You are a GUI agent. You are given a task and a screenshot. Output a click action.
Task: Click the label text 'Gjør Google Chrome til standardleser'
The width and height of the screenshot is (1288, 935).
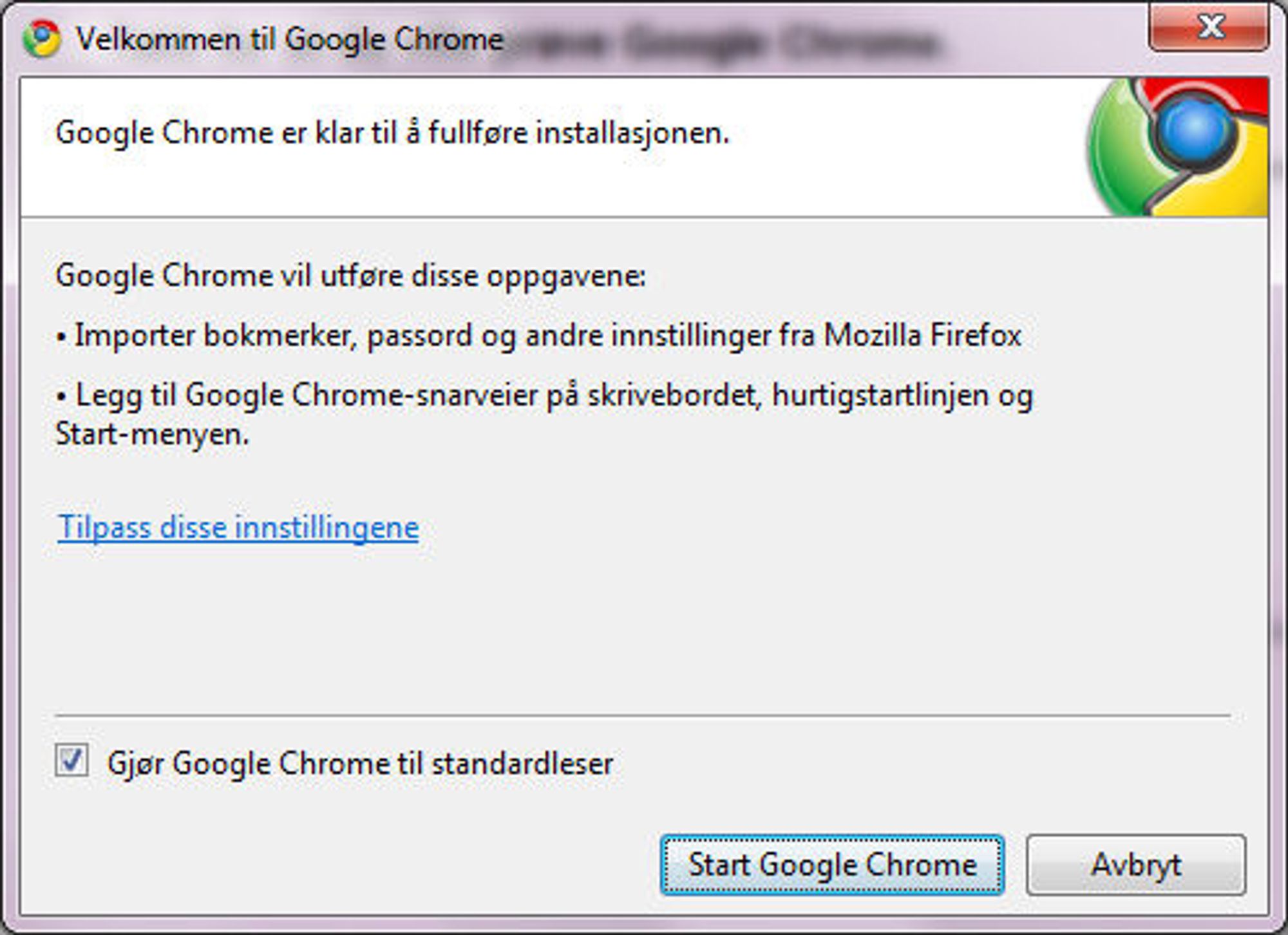coord(360,764)
